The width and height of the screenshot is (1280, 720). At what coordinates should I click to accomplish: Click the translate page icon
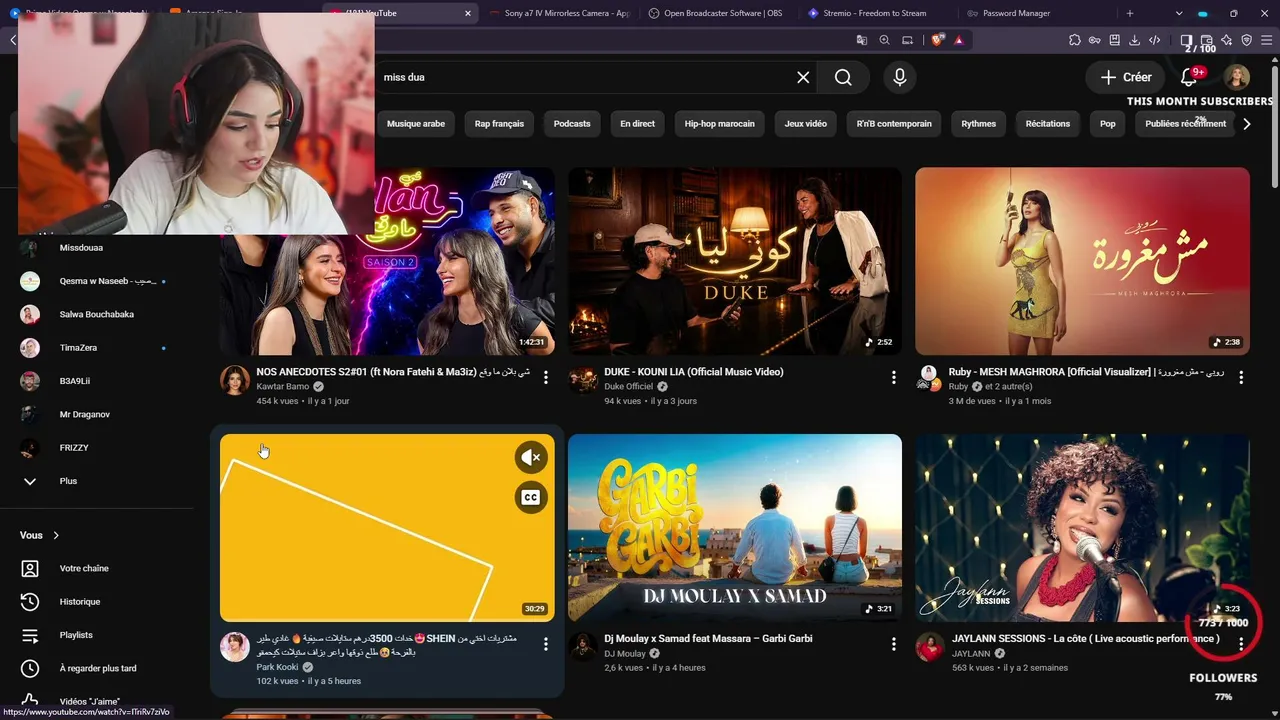(861, 40)
